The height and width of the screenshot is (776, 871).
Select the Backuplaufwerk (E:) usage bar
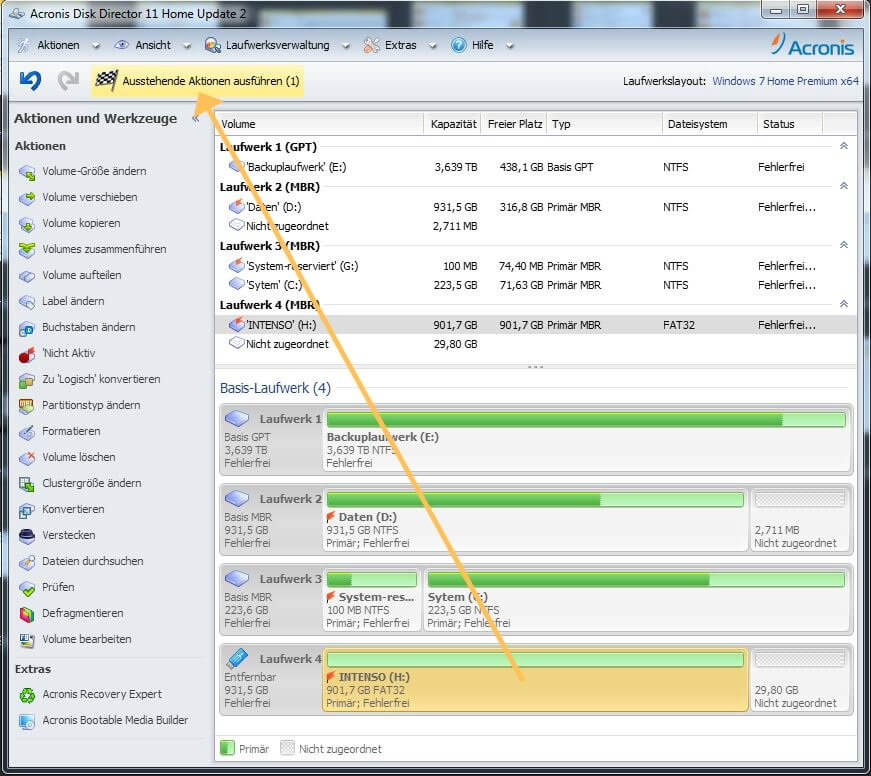coord(585,420)
